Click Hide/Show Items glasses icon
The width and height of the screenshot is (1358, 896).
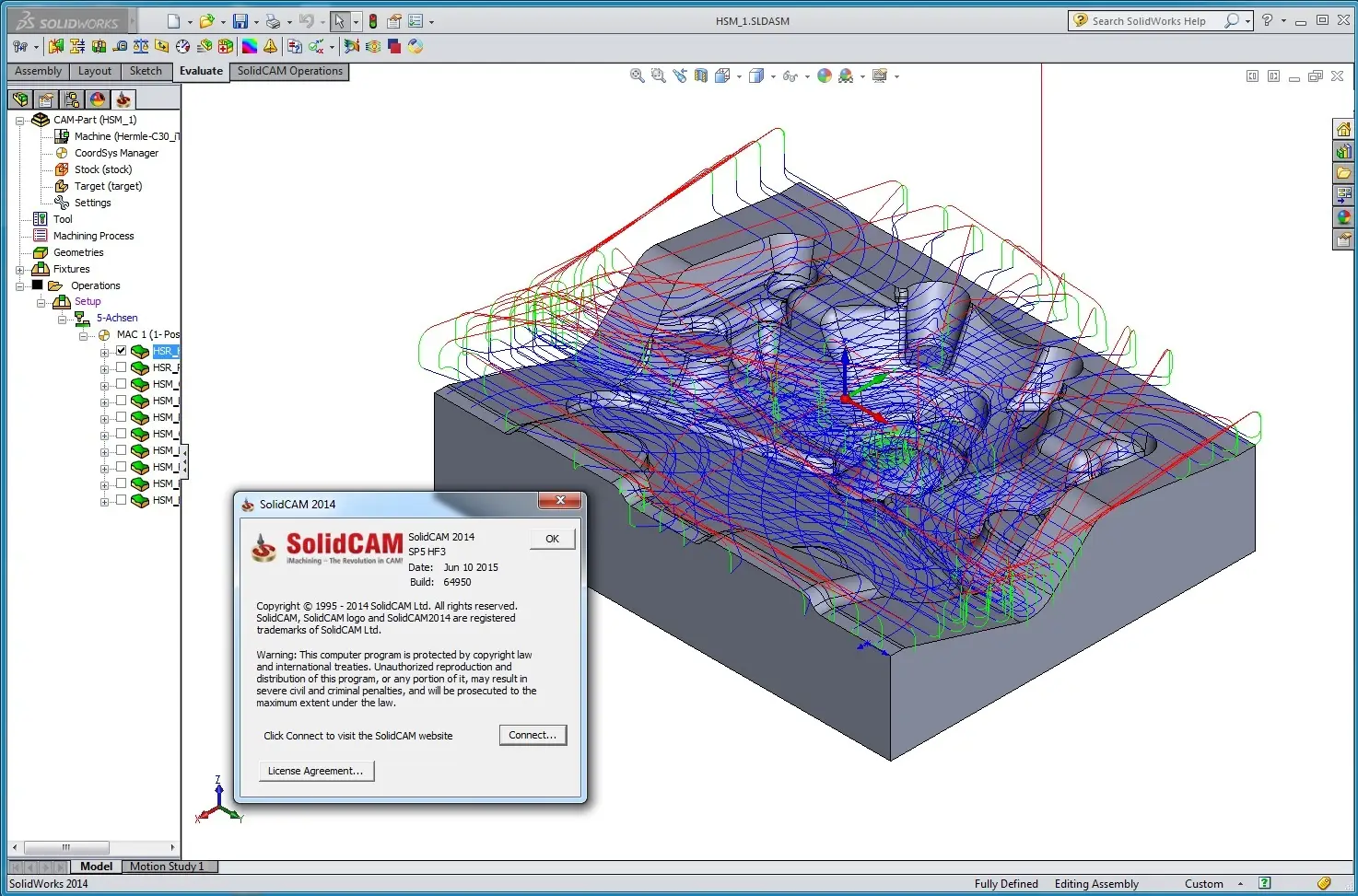(790, 76)
